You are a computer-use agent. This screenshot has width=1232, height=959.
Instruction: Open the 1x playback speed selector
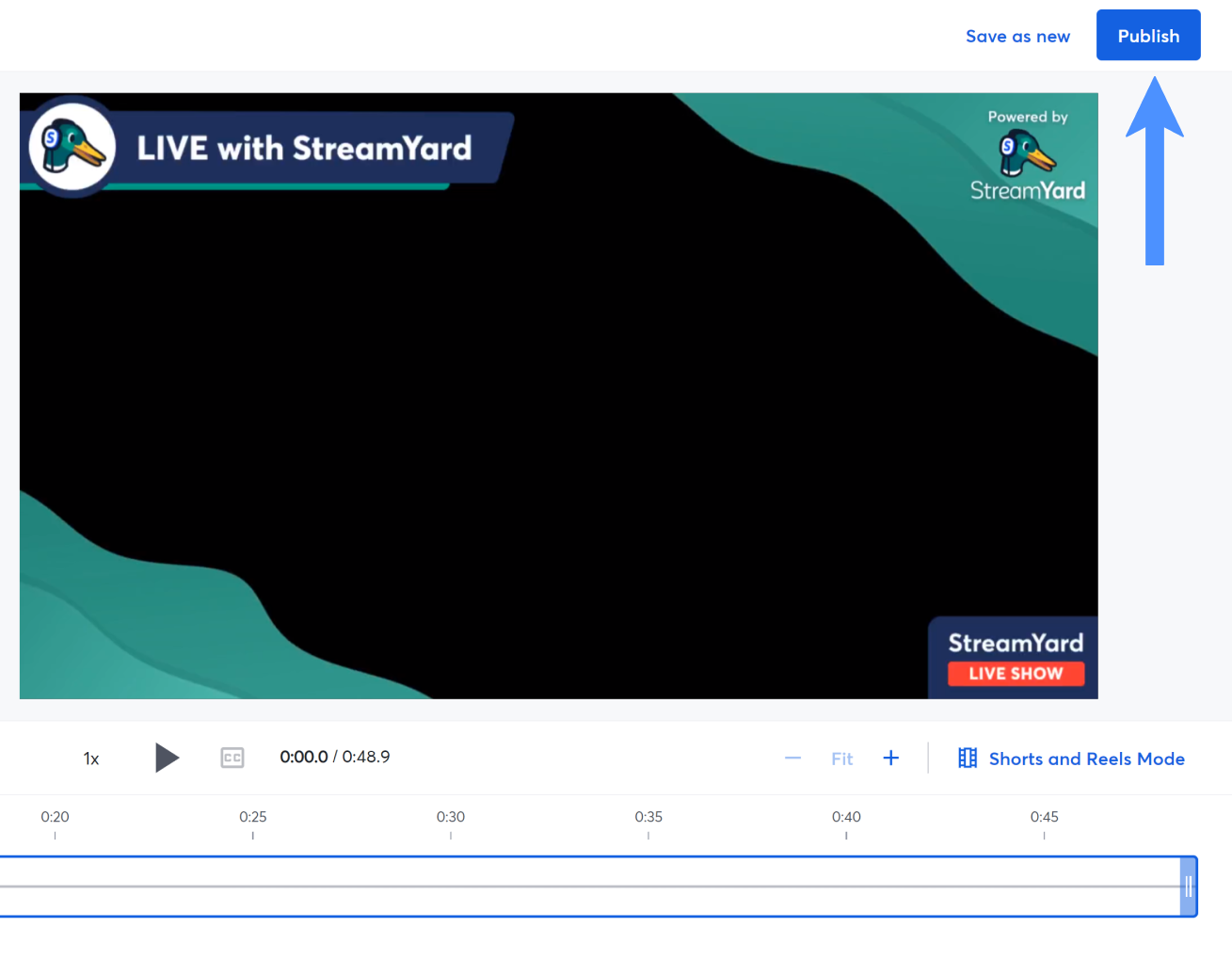(x=91, y=759)
